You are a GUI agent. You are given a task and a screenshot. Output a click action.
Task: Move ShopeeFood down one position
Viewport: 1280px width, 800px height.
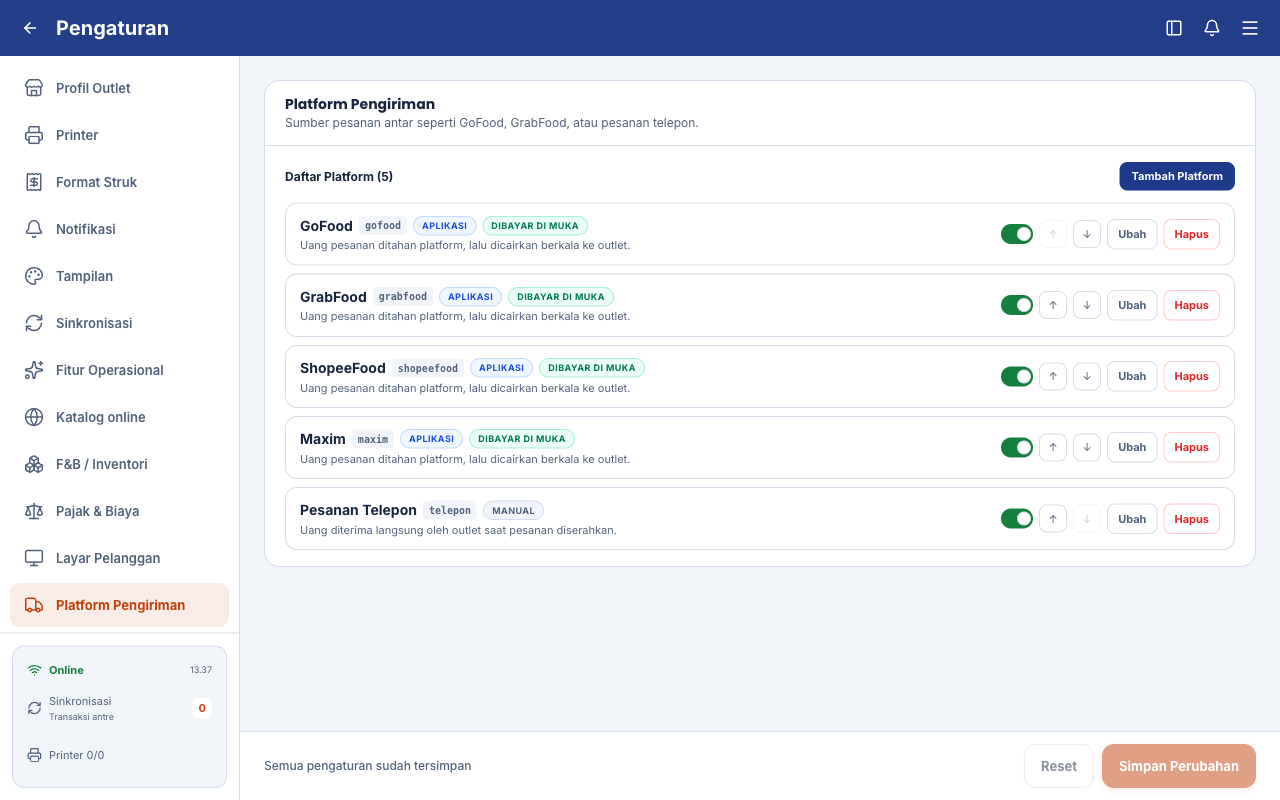(1087, 376)
